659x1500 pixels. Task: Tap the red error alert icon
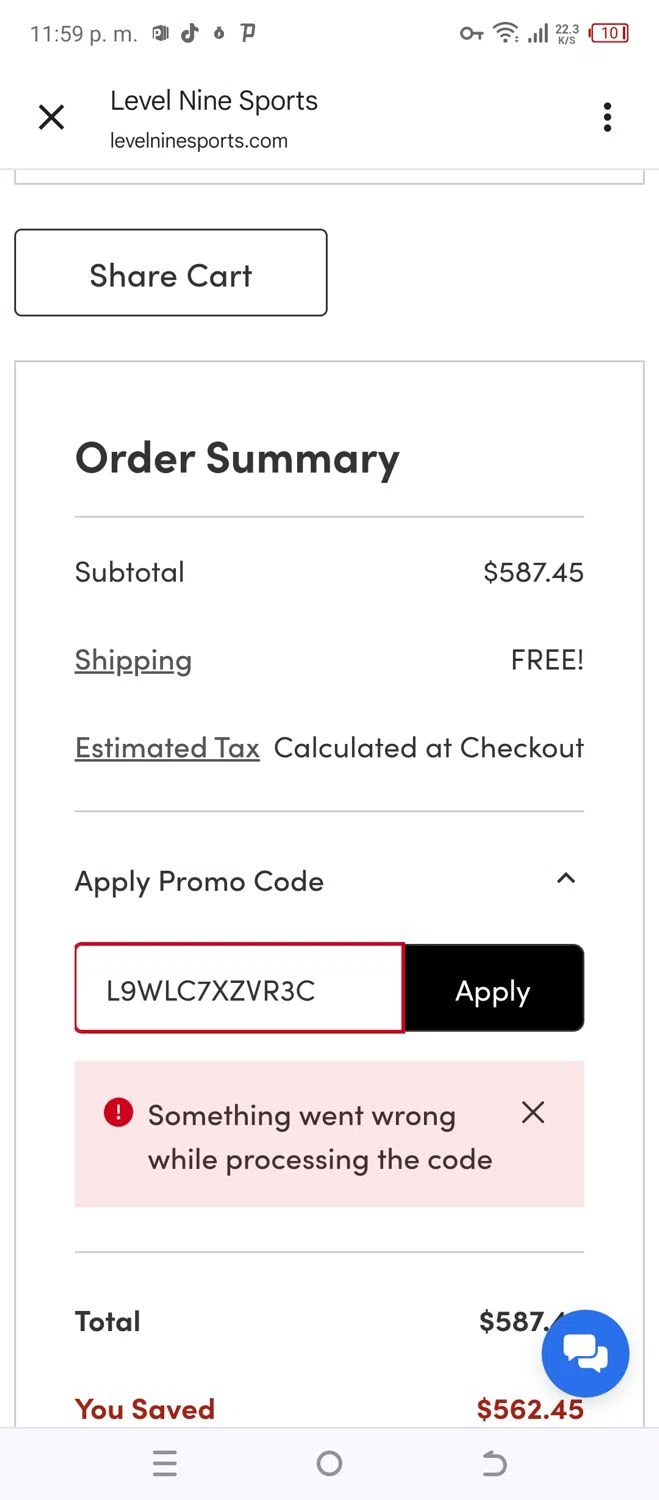(x=118, y=1112)
